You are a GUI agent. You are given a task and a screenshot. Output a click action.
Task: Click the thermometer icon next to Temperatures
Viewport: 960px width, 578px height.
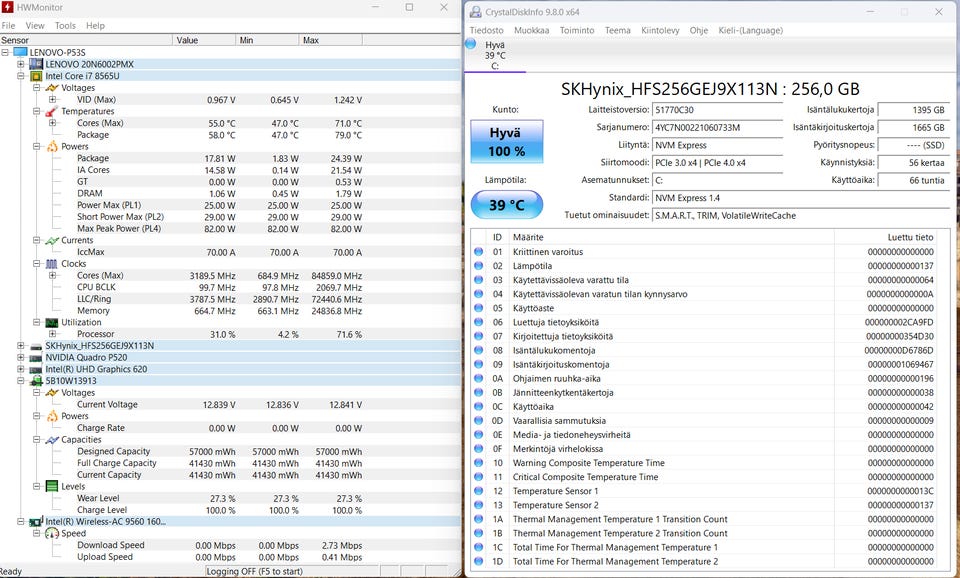(51, 111)
